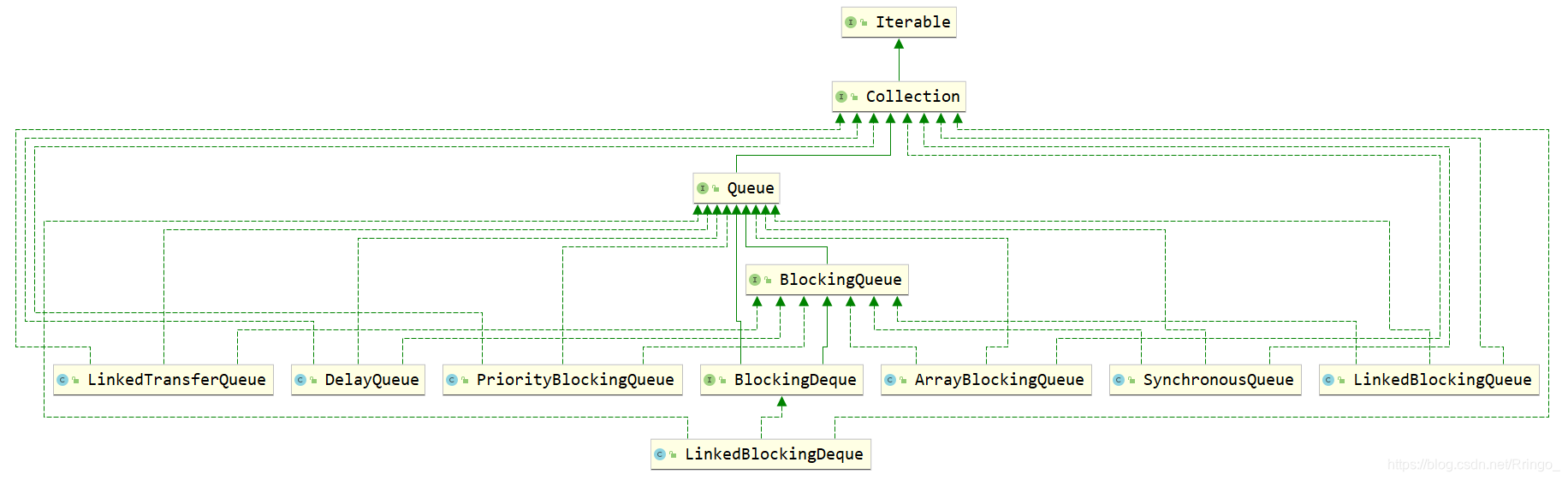The image size is (1568, 480).
Task: Click the visibility lock icon next to DelayQueue
Action: coord(313,381)
